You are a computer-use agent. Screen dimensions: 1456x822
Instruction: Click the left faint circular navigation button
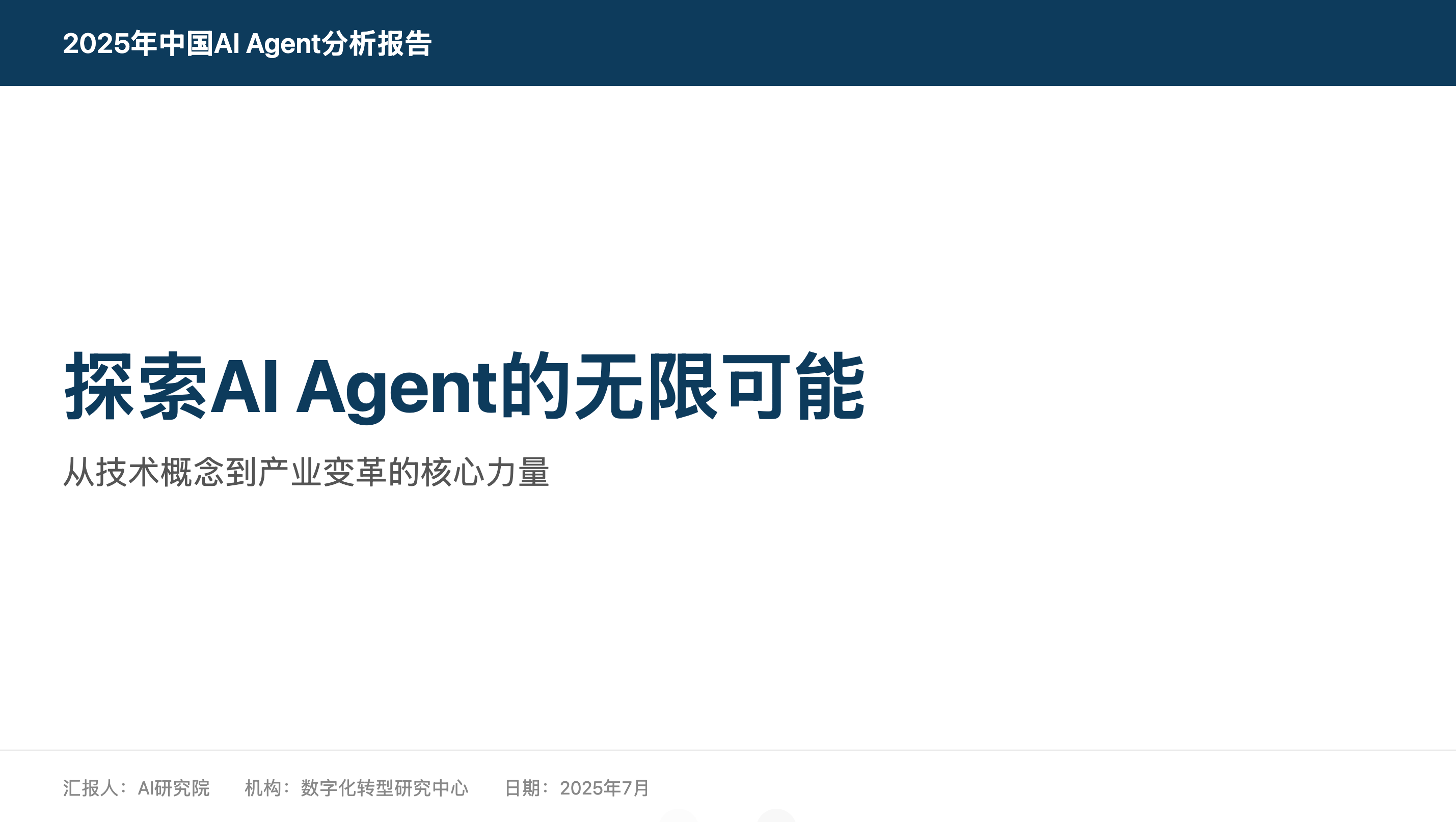tap(678, 817)
